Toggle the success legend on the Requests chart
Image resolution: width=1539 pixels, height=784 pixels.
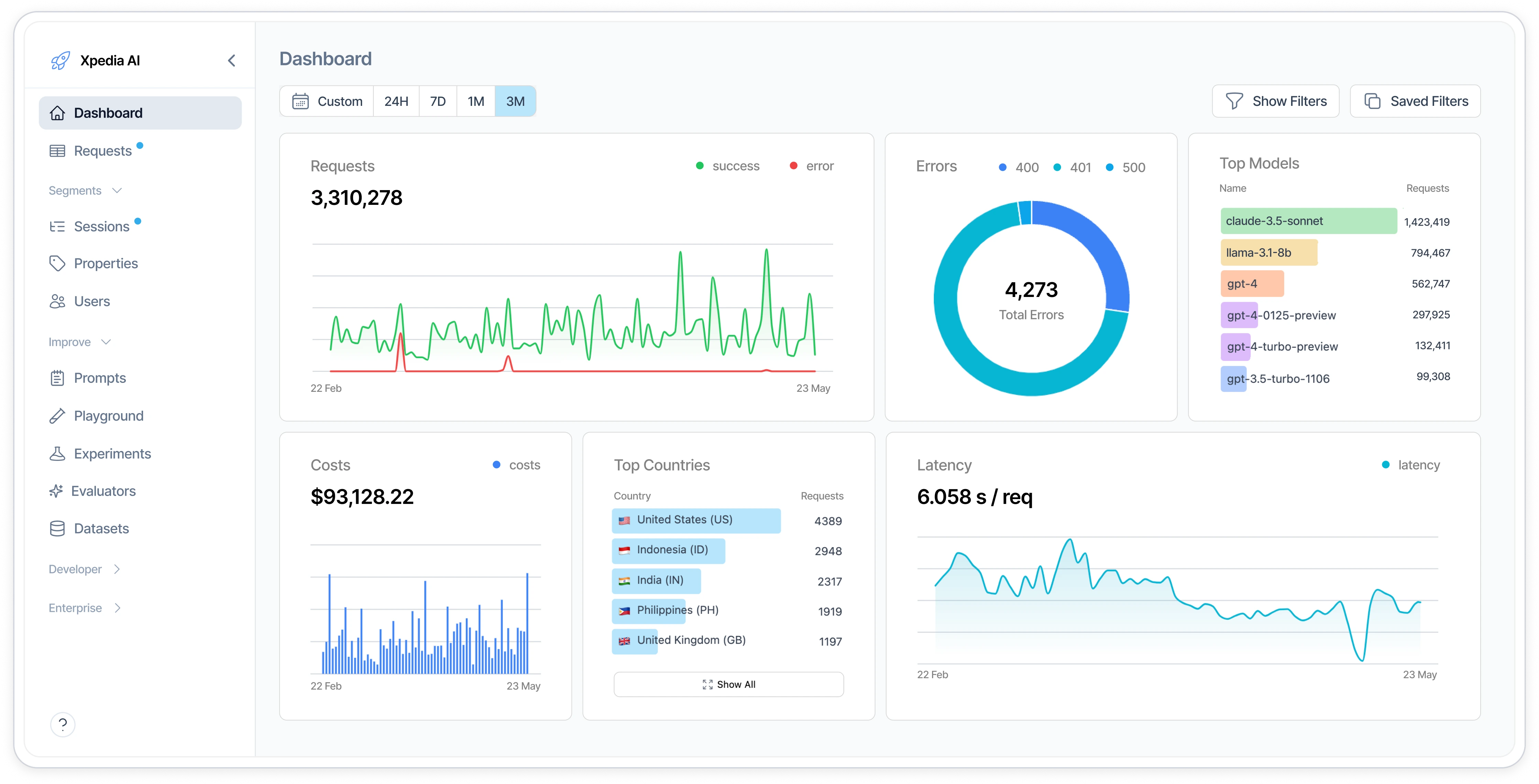727,165
